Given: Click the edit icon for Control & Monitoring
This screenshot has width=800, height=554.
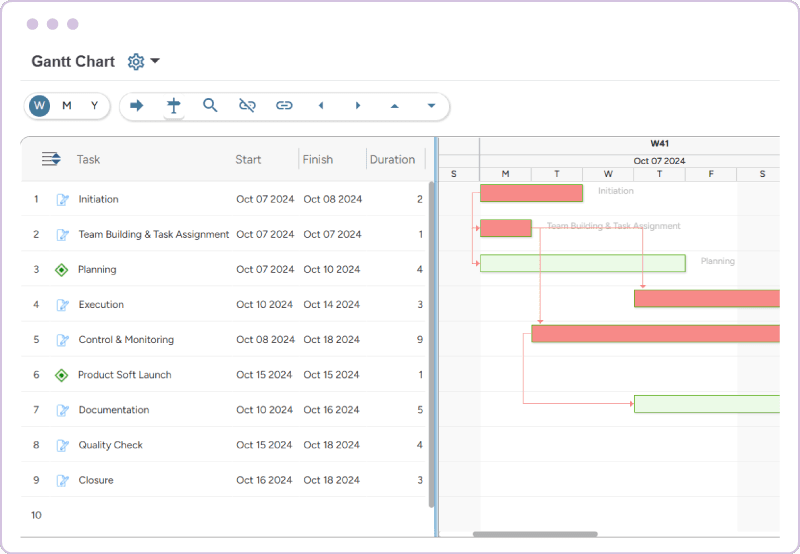Looking at the screenshot, I should [x=62, y=340].
